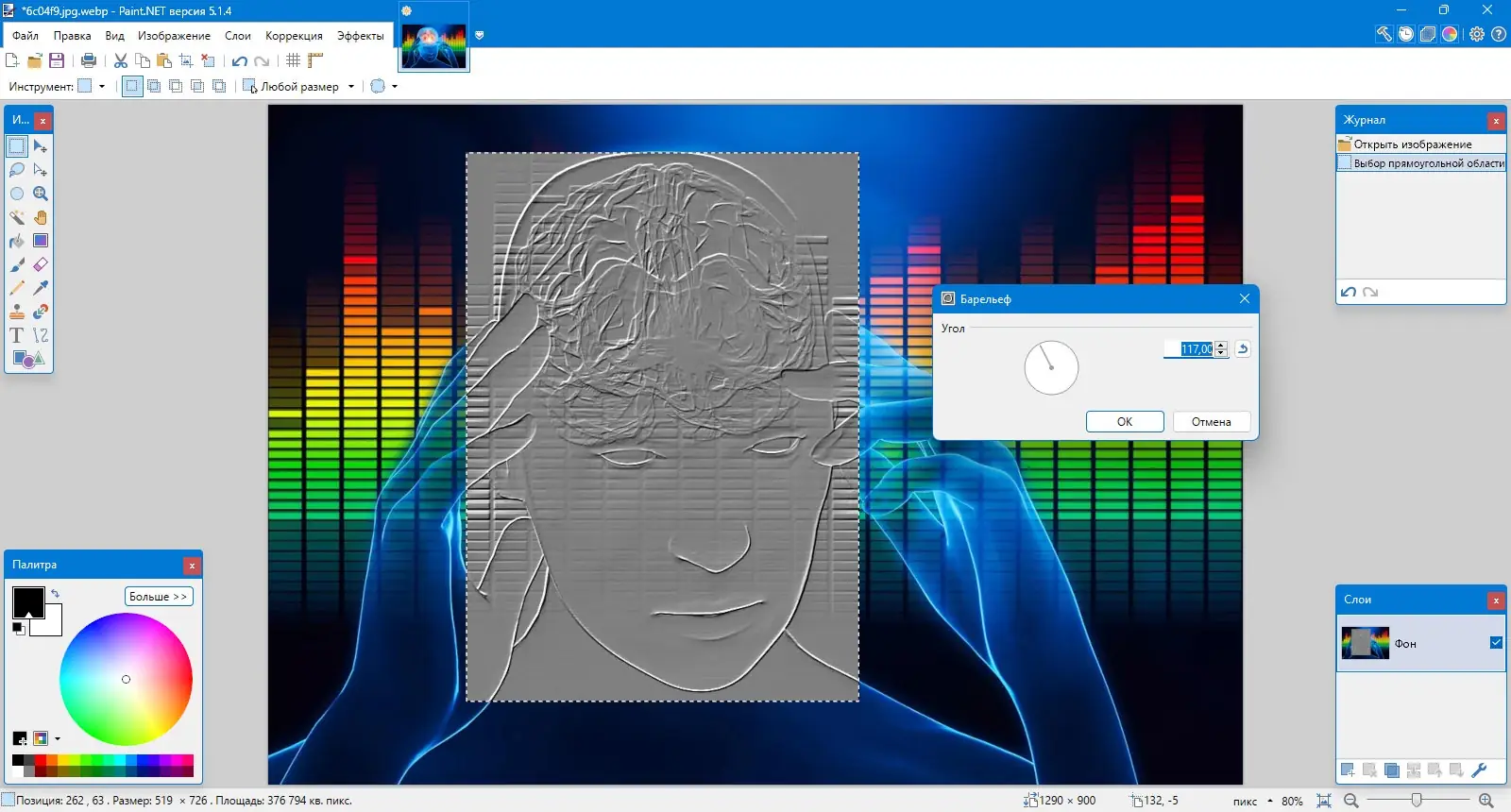Select the Gradient tool
Image resolution: width=1511 pixels, height=812 pixels.
coord(41,241)
